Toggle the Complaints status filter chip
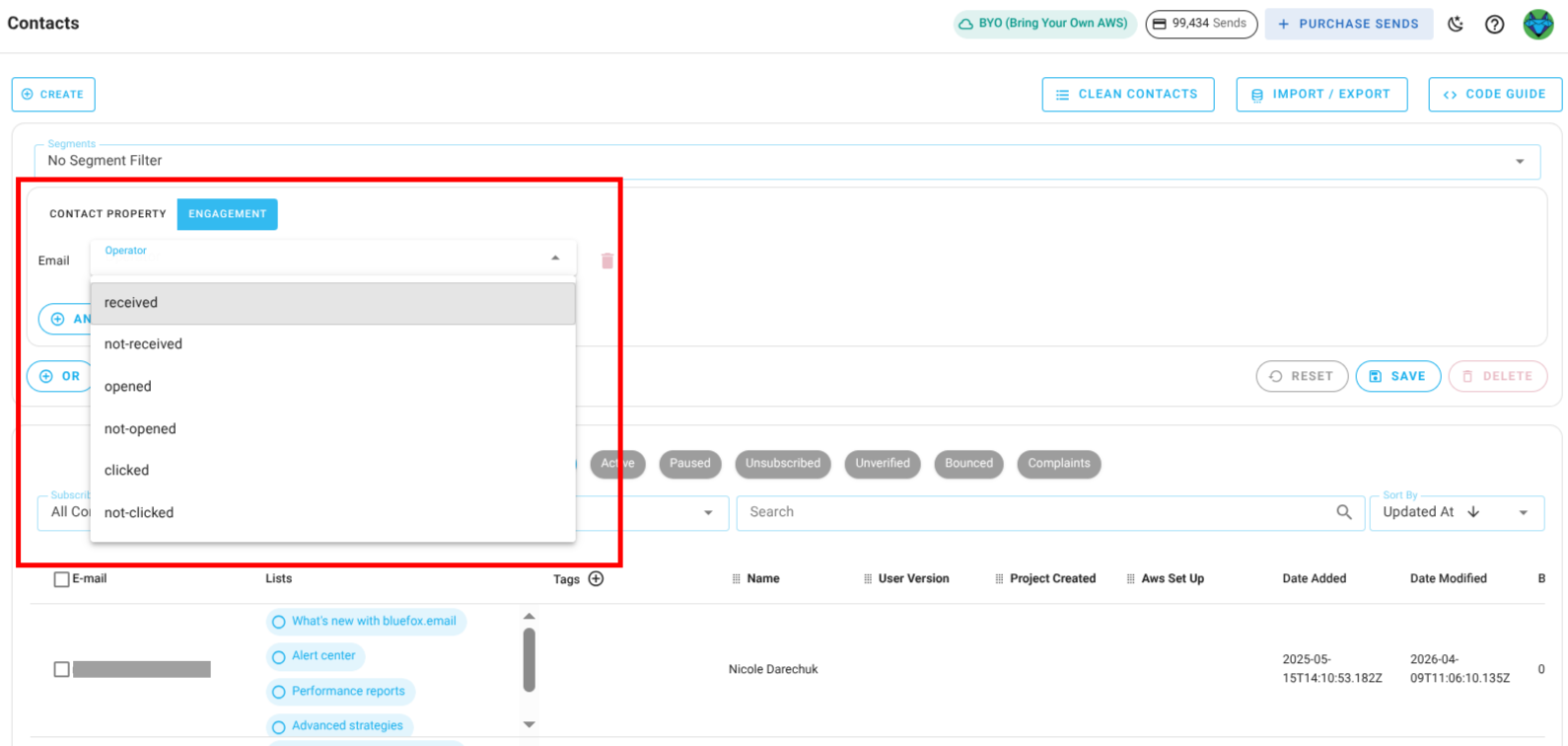1568x746 pixels. pos(1059,464)
